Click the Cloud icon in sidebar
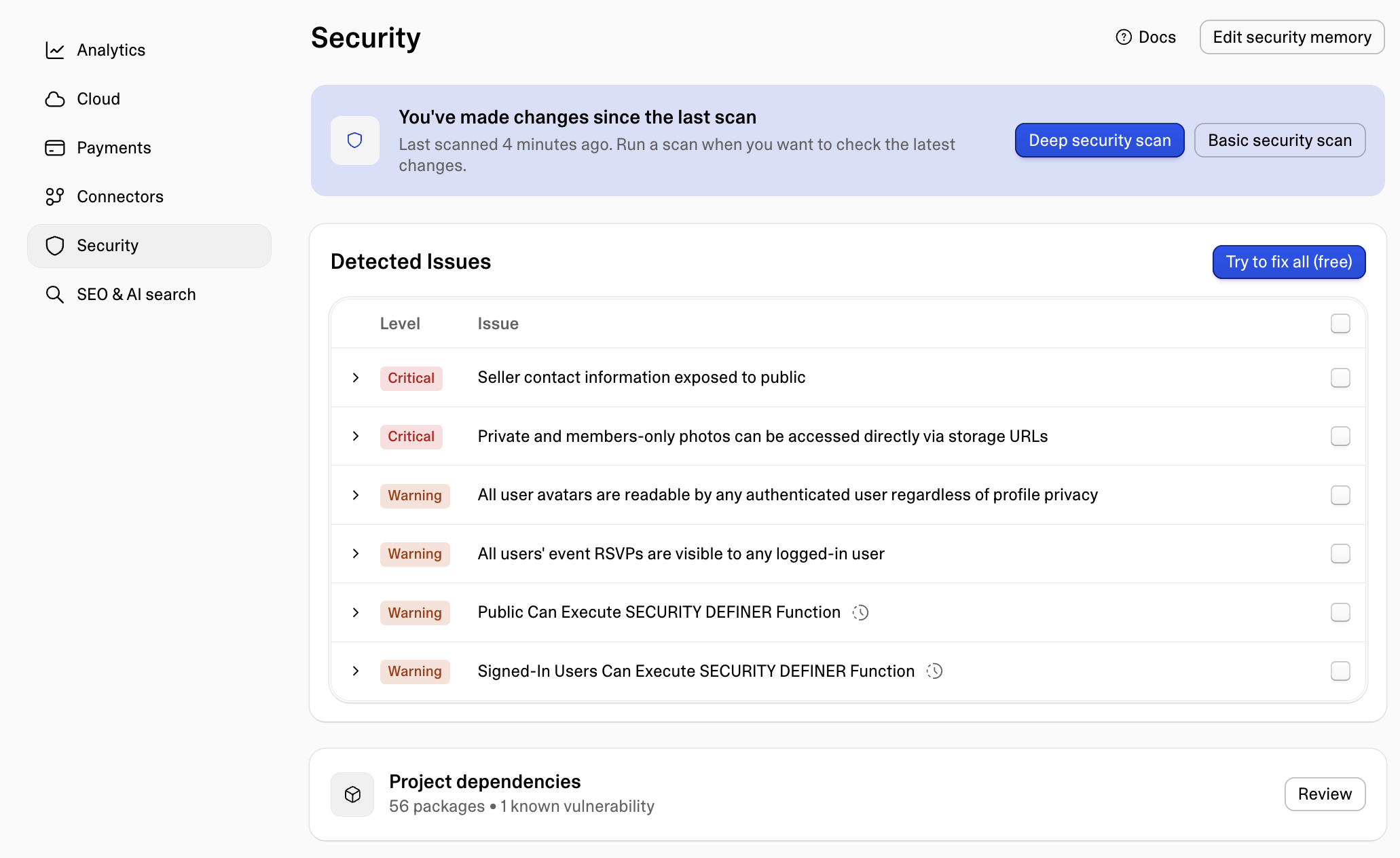Screen dimensions: 1400x858 click(55, 99)
